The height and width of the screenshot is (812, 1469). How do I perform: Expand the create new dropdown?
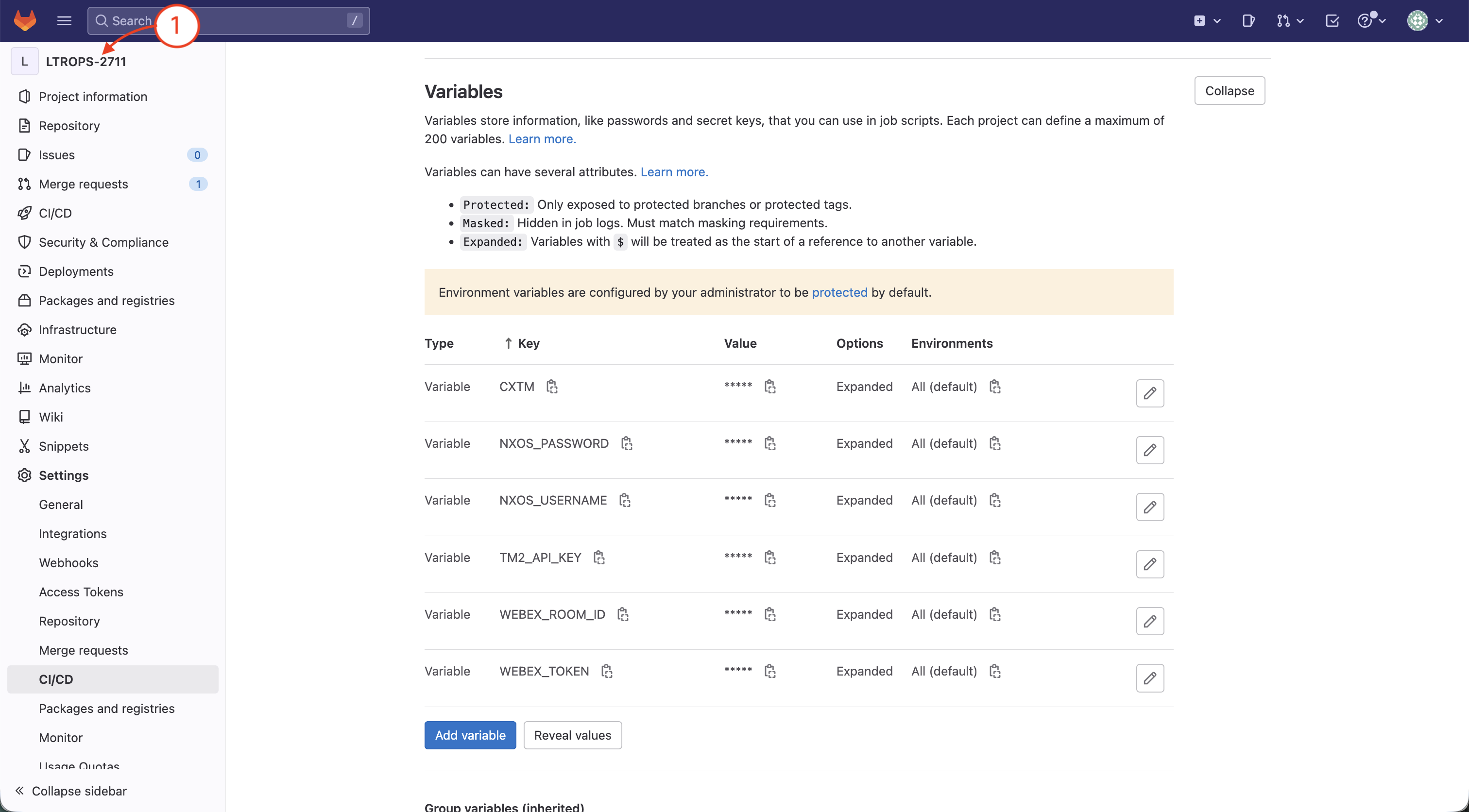tap(1206, 20)
